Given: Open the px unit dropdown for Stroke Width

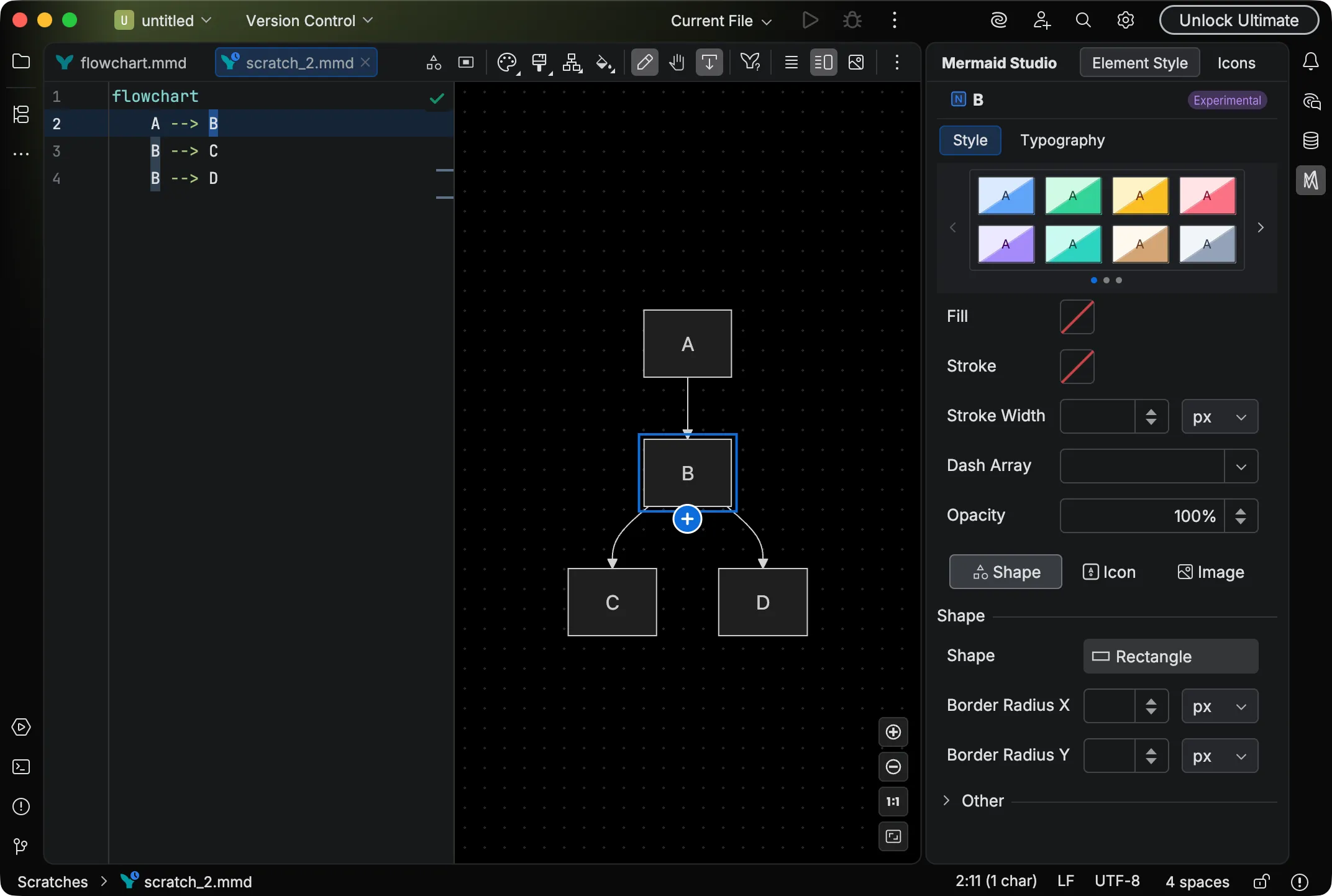Looking at the screenshot, I should click(x=1220, y=416).
